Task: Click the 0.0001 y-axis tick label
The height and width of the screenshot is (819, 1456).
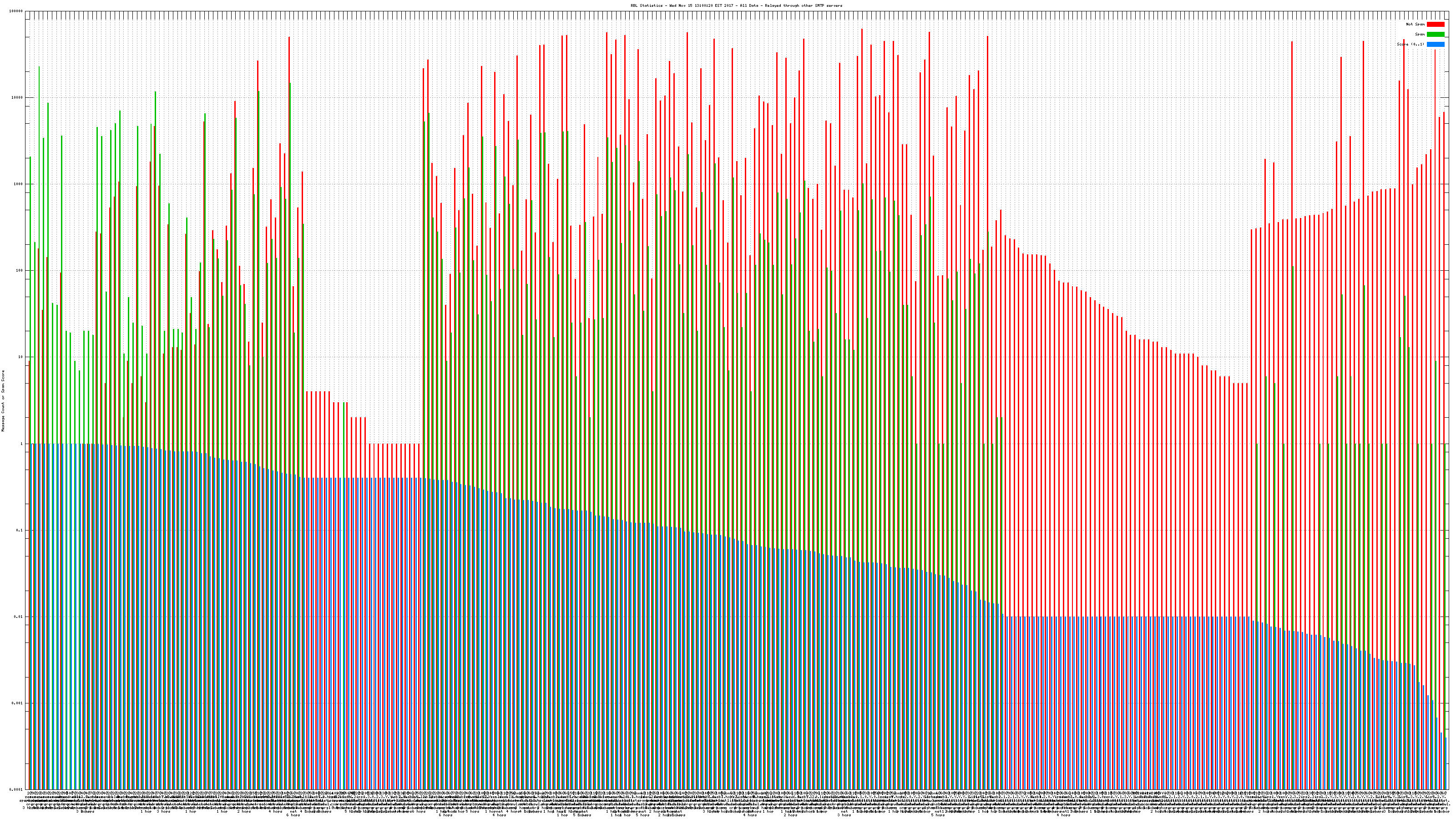Action: point(16,789)
